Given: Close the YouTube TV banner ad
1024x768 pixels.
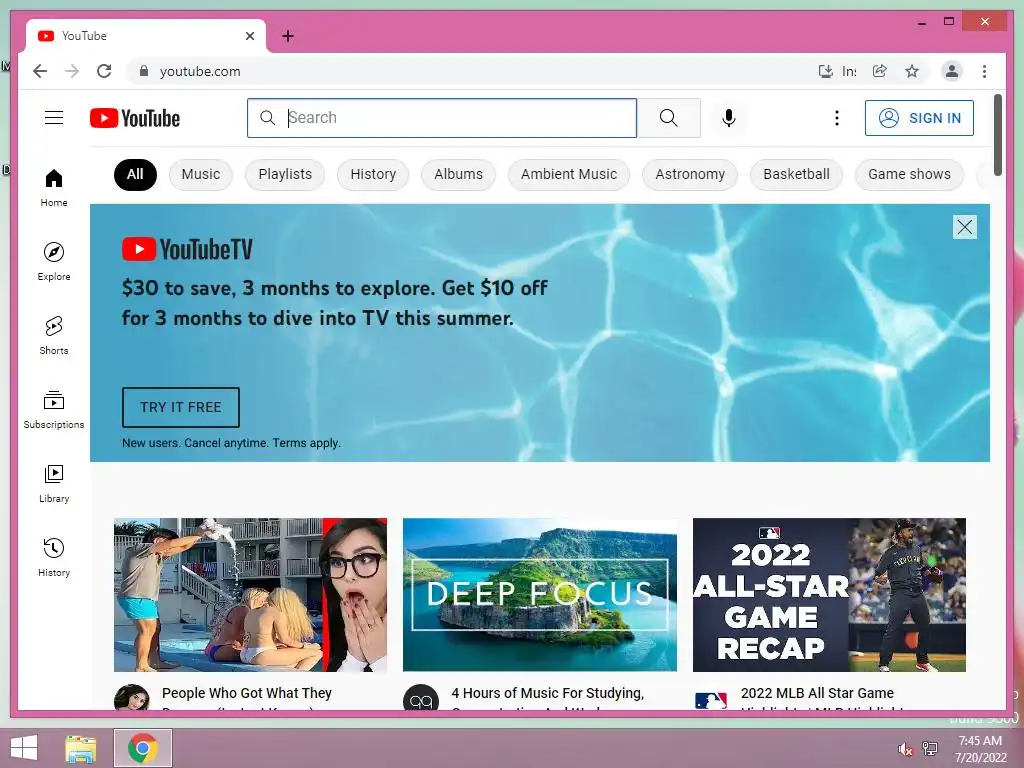Looking at the screenshot, I should click(x=965, y=227).
